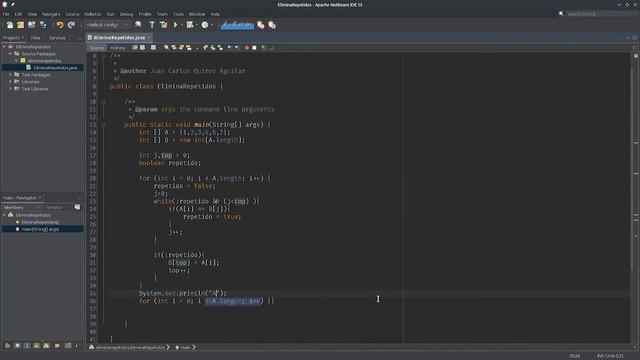
Task: Select main(String[] args) in Navigator
Action: click(40, 229)
